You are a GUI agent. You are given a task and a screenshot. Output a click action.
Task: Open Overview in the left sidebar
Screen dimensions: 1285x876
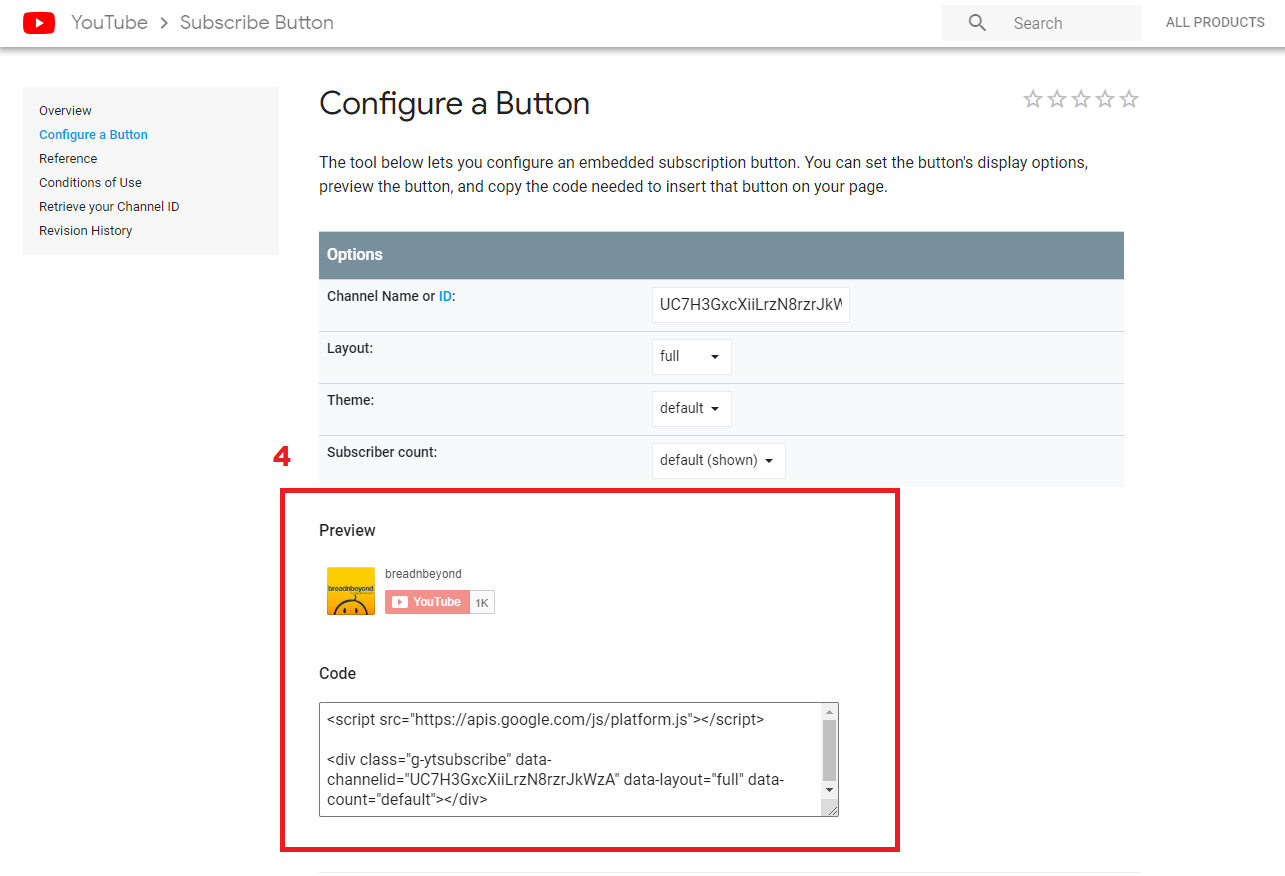point(65,111)
